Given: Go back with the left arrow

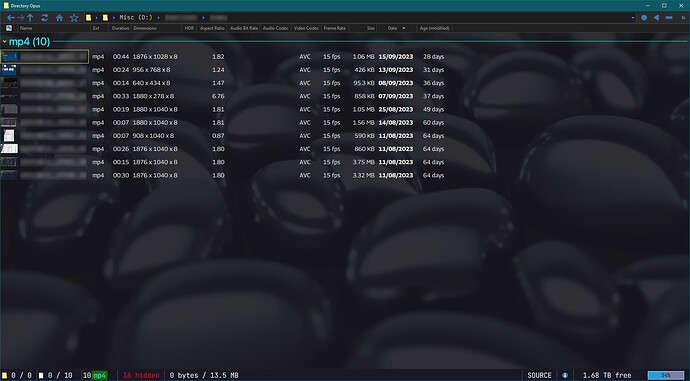Looking at the screenshot, I should point(10,18).
